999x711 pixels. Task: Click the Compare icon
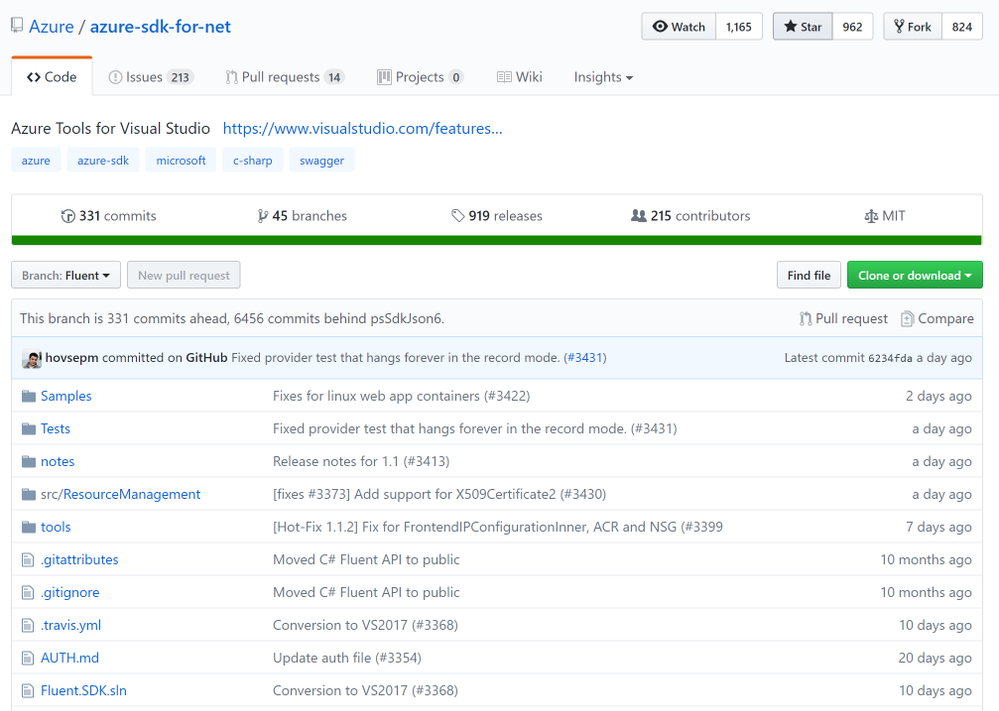[x=907, y=319]
